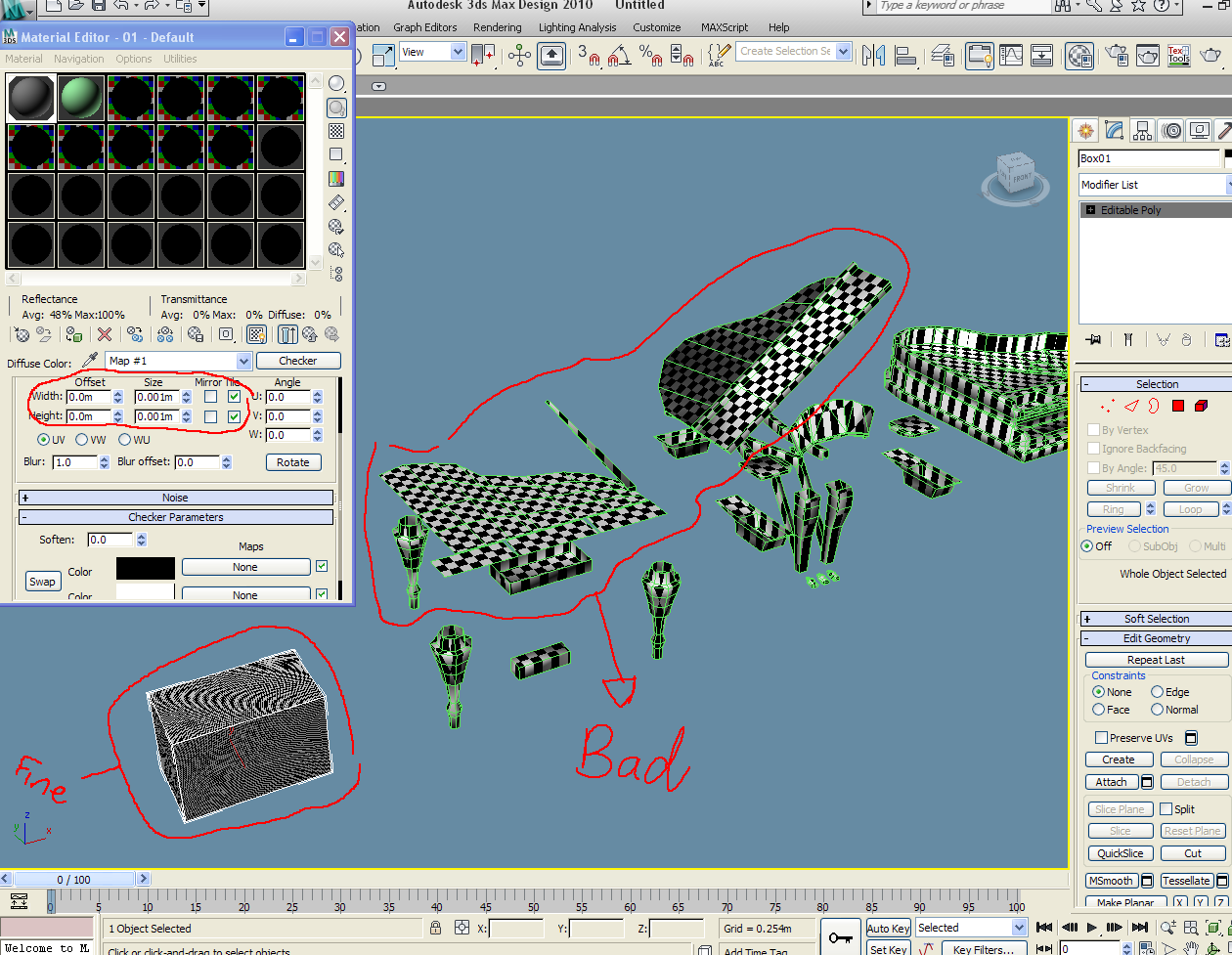The height and width of the screenshot is (955, 1232).
Task: Open the Motion command panel tab
Action: click(x=1171, y=130)
